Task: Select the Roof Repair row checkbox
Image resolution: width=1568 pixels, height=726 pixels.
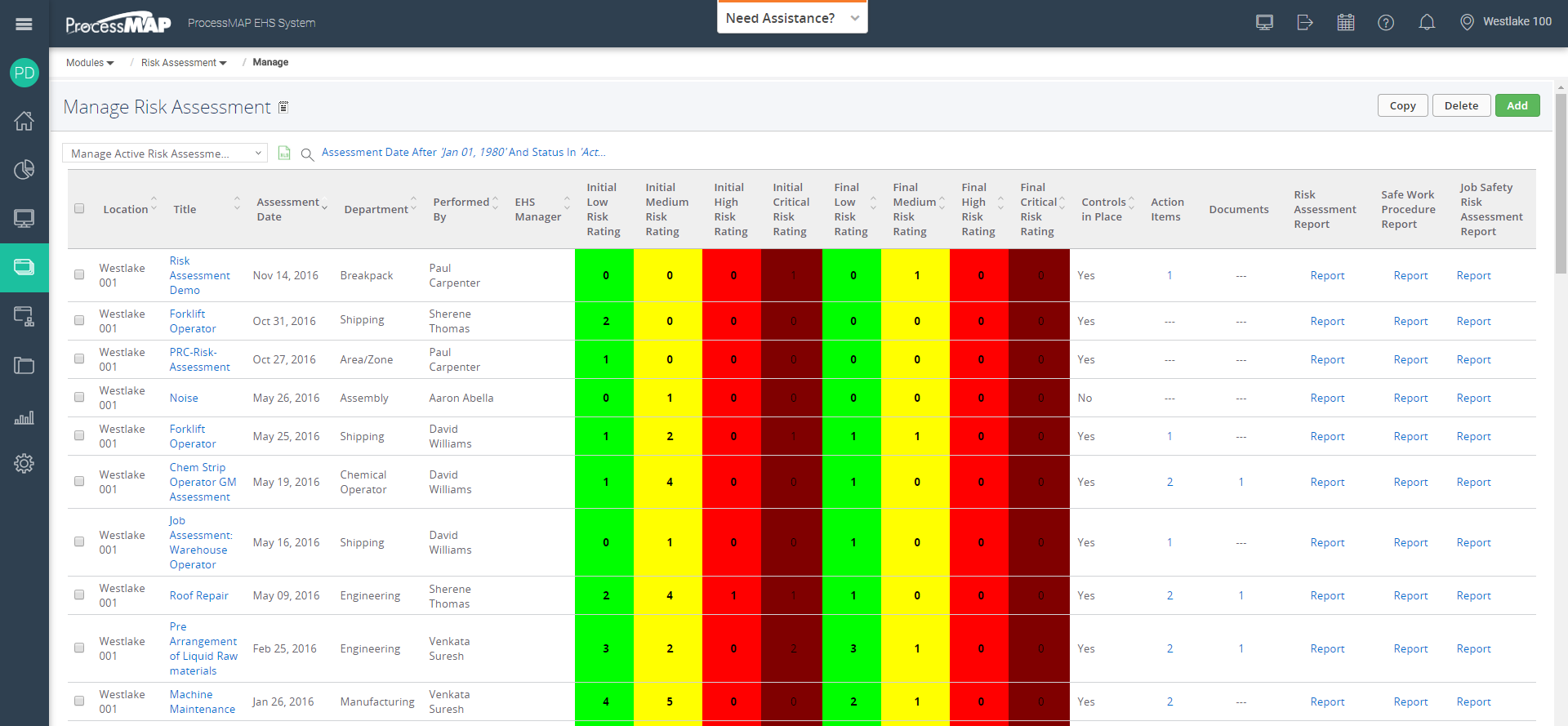Action: tap(79, 595)
